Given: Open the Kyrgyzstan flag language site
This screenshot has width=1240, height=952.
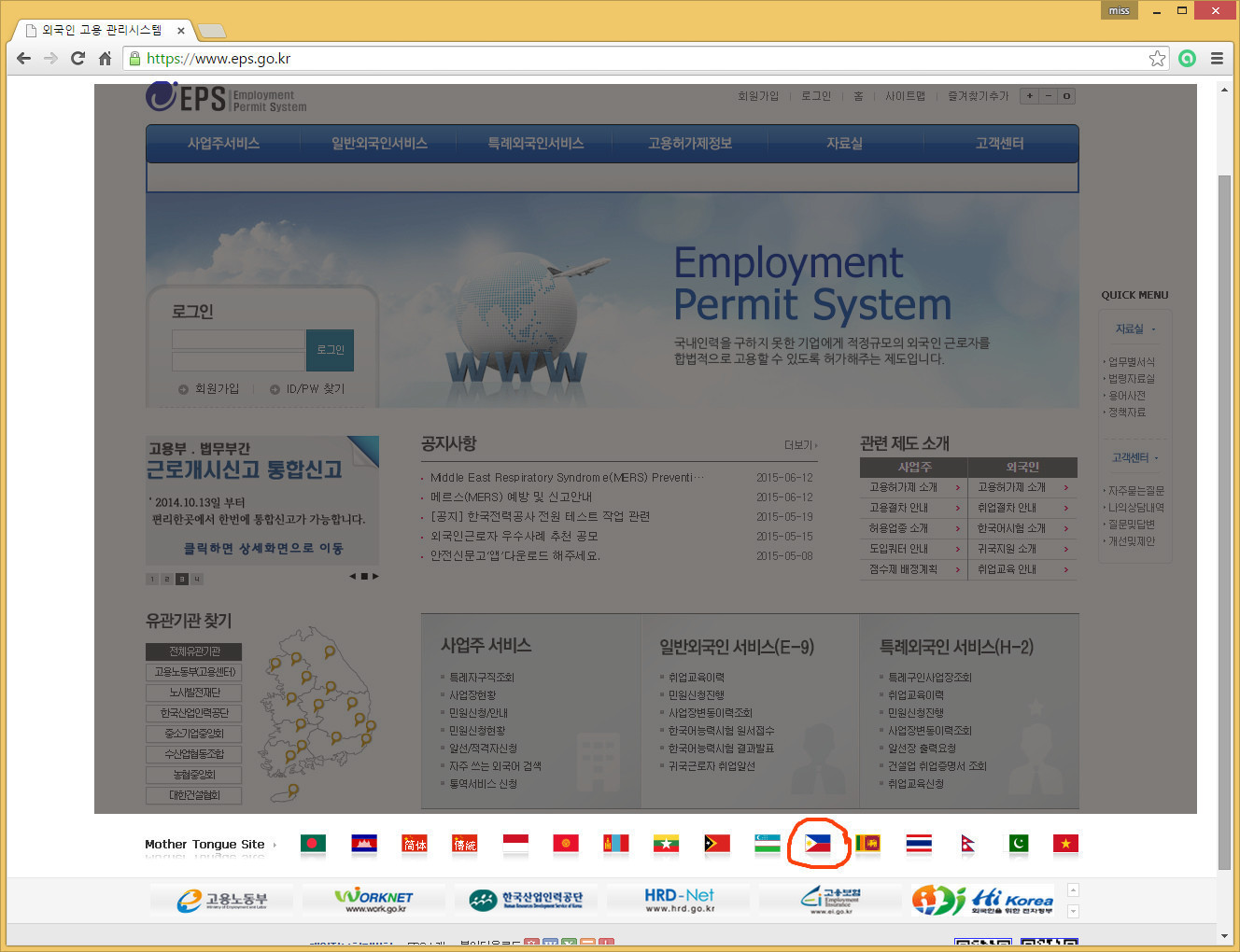Looking at the screenshot, I should (x=565, y=844).
